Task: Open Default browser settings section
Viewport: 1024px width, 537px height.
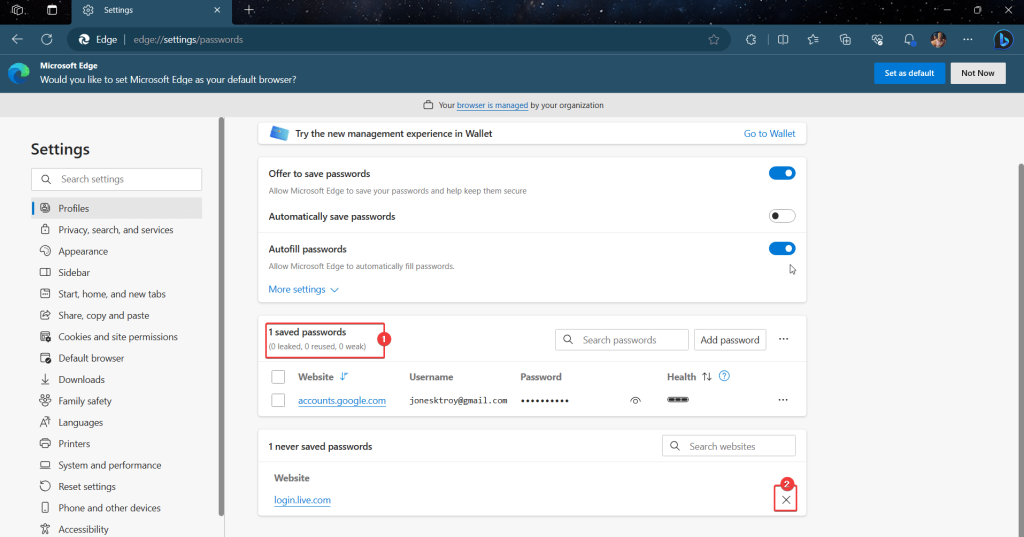Action: pos(117,358)
